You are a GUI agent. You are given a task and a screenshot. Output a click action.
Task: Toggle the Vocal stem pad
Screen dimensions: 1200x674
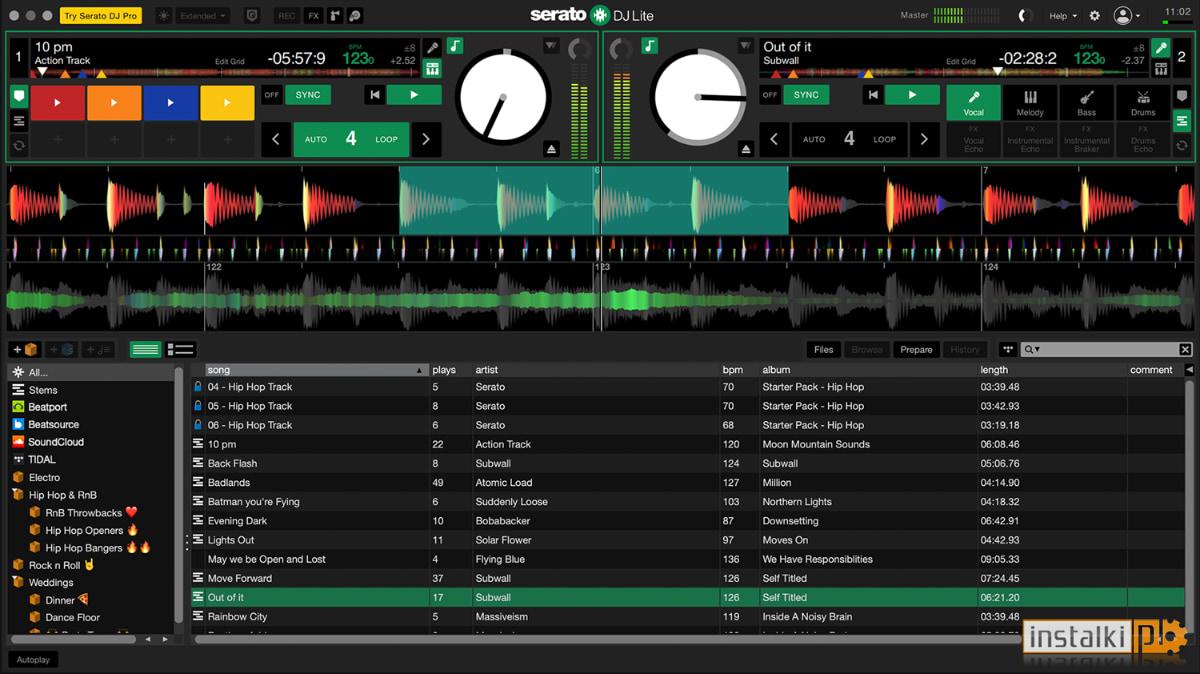click(x=974, y=103)
